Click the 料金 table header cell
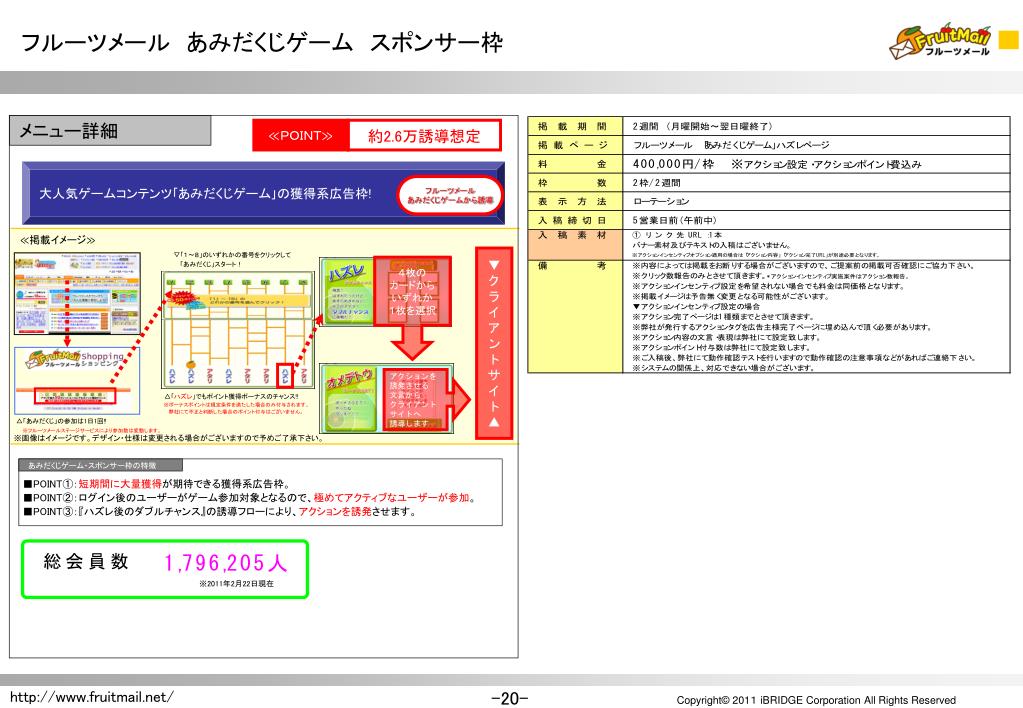 click(575, 164)
